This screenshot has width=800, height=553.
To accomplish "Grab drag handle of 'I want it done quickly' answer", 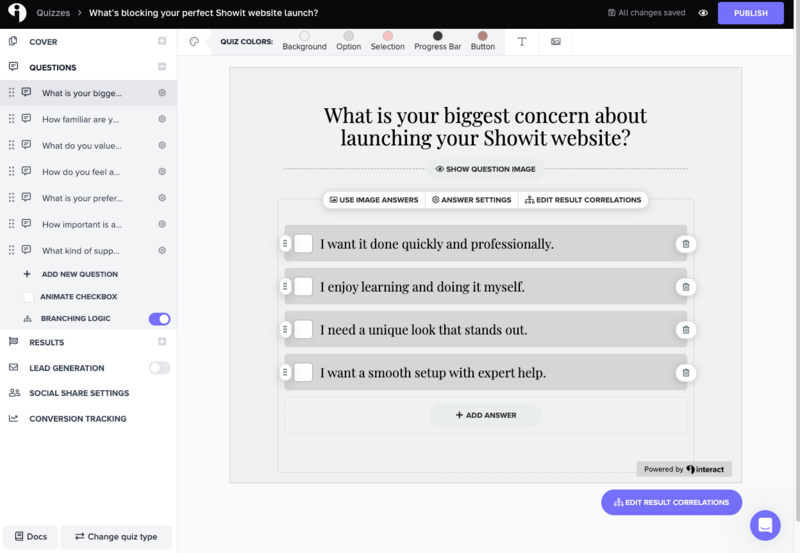I will pos(285,244).
